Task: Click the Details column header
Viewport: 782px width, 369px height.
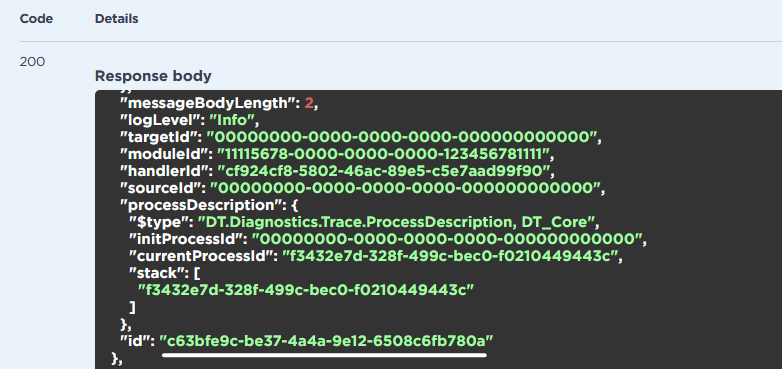Action: [x=116, y=19]
